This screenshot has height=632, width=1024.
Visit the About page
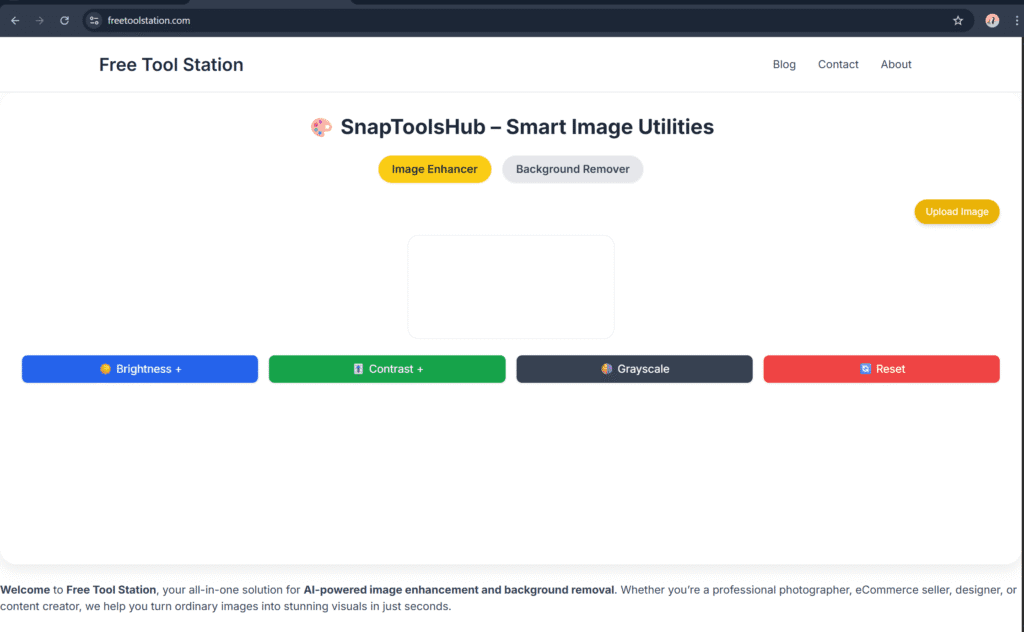coord(896,64)
